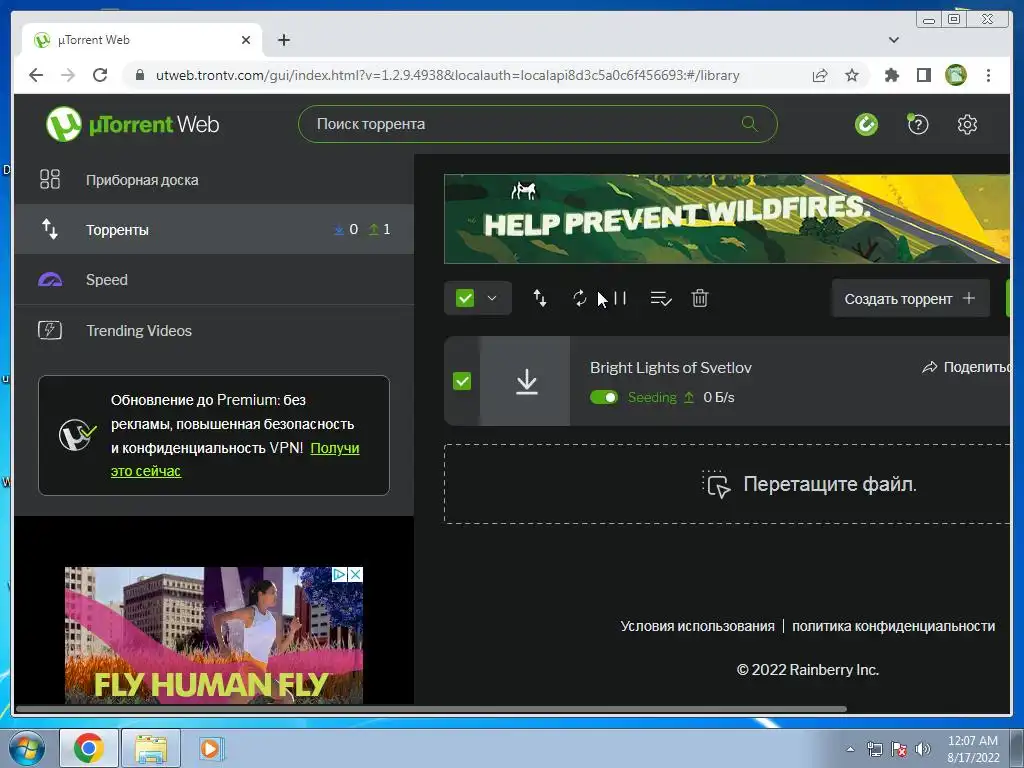Viewport: 1024px width, 768px height.
Task: Click the µTorrent Web logo
Action: click(x=133, y=124)
